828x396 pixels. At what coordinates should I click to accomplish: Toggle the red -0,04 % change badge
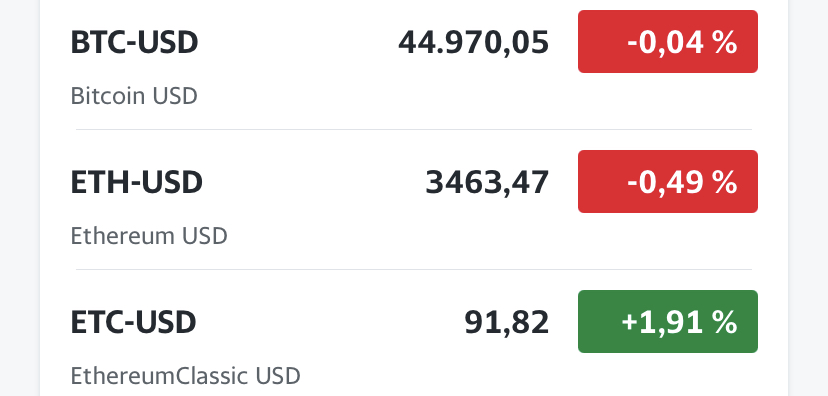tap(667, 41)
